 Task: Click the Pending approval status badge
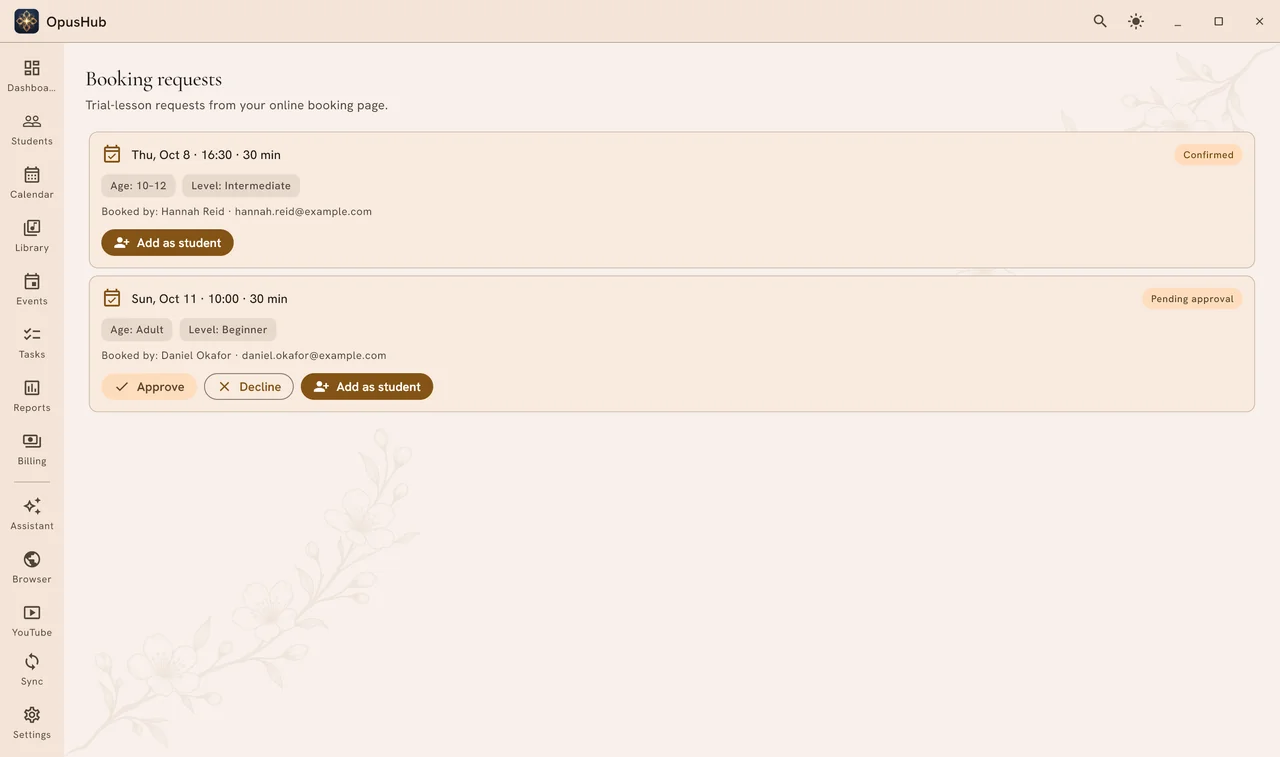click(1192, 299)
